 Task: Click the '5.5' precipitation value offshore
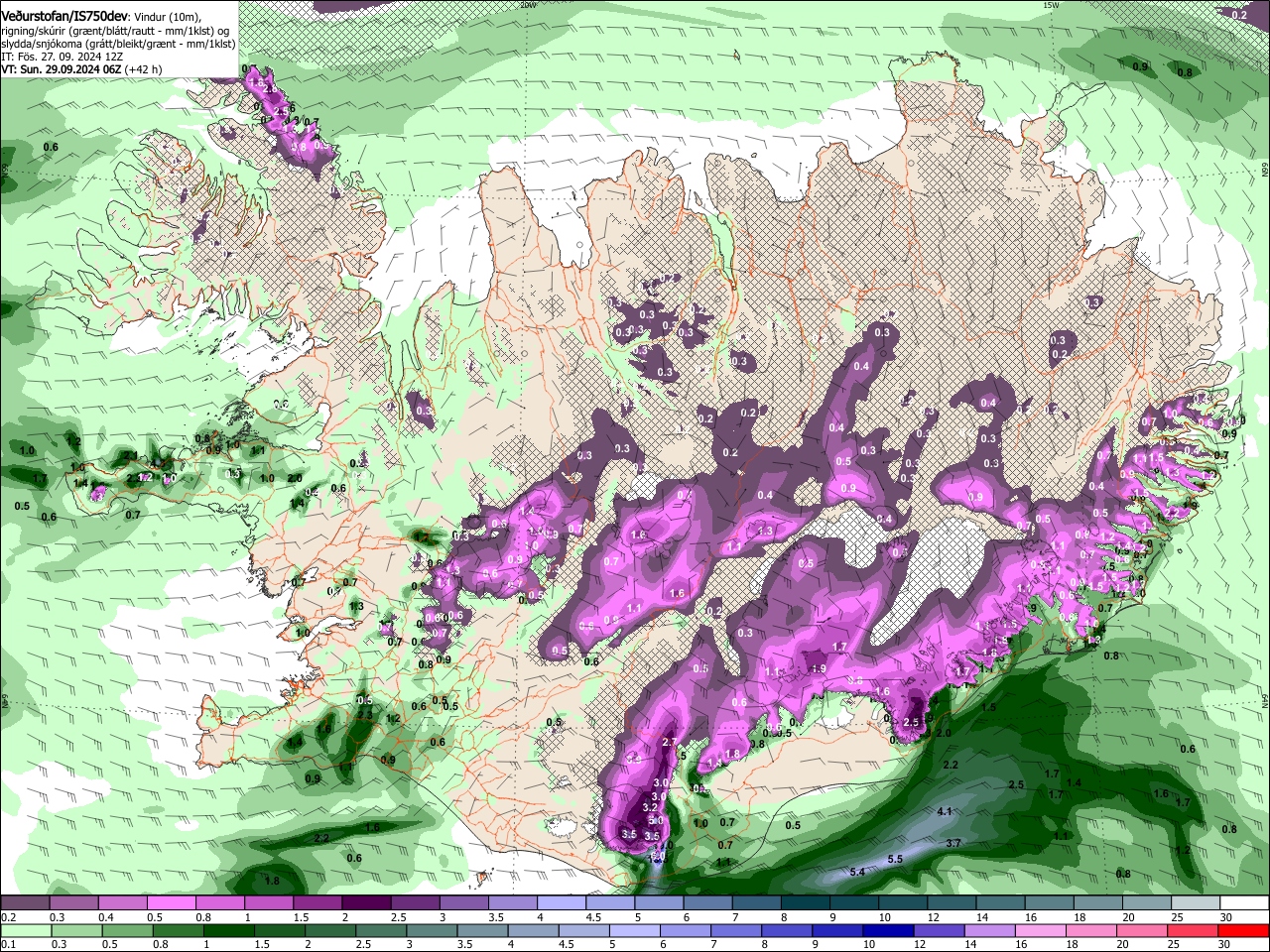(x=895, y=859)
